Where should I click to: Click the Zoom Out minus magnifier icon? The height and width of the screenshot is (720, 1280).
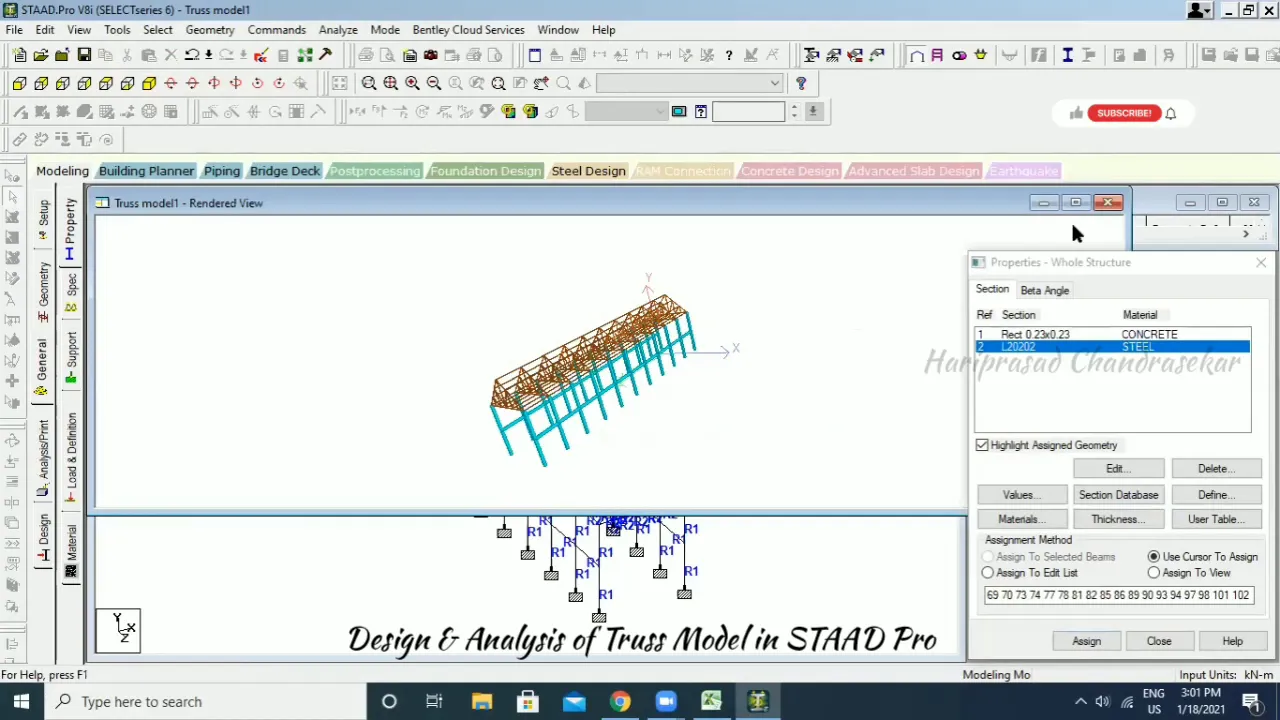pyautogui.click(x=434, y=83)
